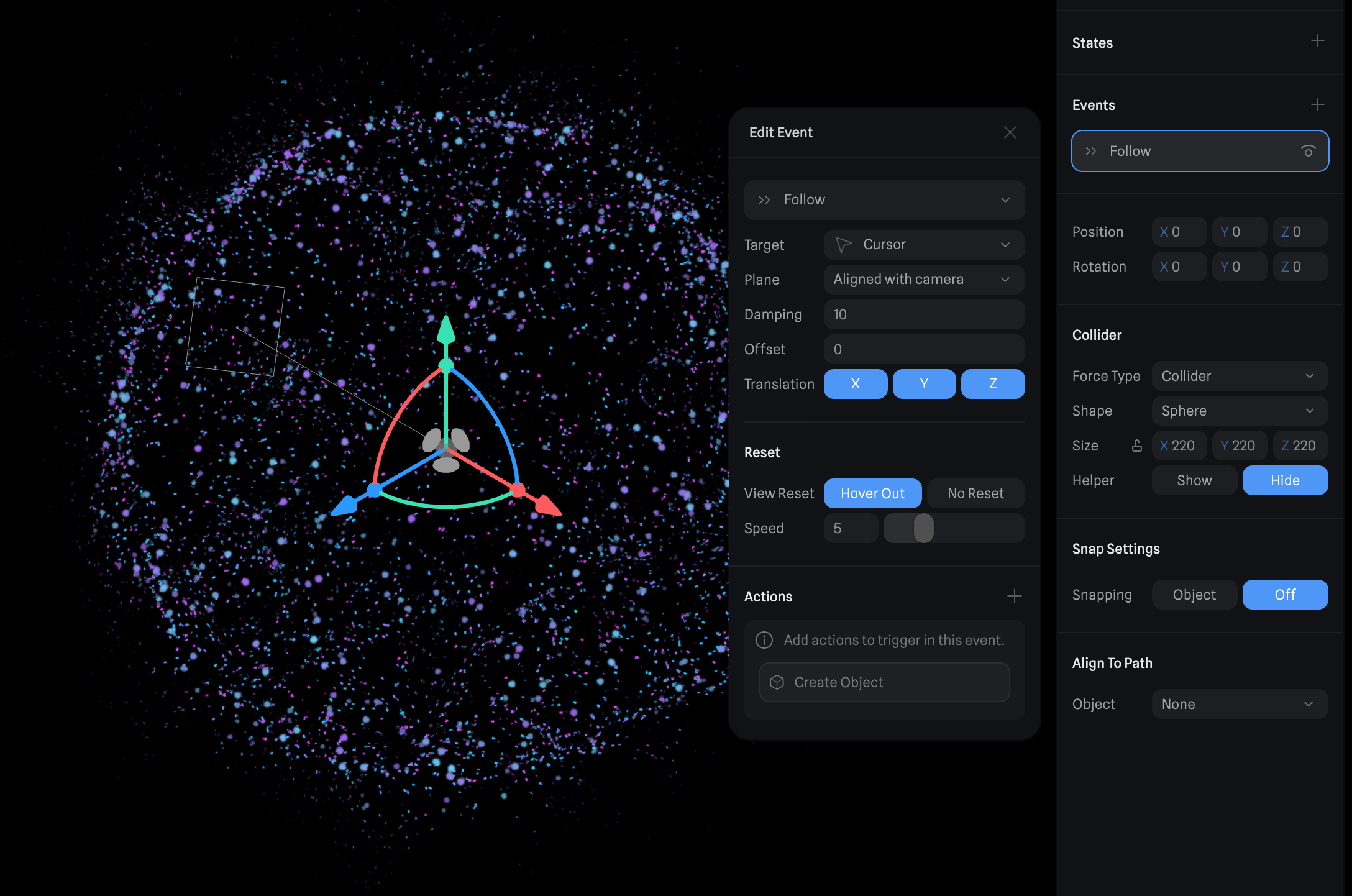Image resolution: width=1352 pixels, height=896 pixels.
Task: Open the Align To Path Object dropdown
Action: (x=1239, y=703)
